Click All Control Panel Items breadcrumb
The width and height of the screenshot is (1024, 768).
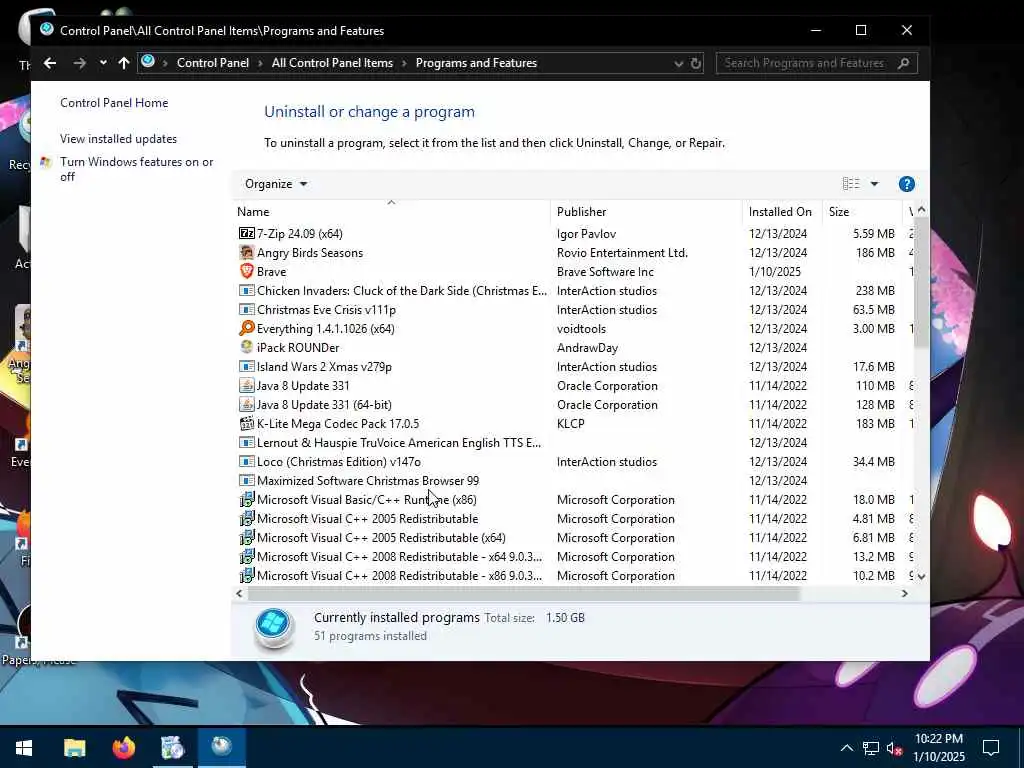[x=332, y=63]
